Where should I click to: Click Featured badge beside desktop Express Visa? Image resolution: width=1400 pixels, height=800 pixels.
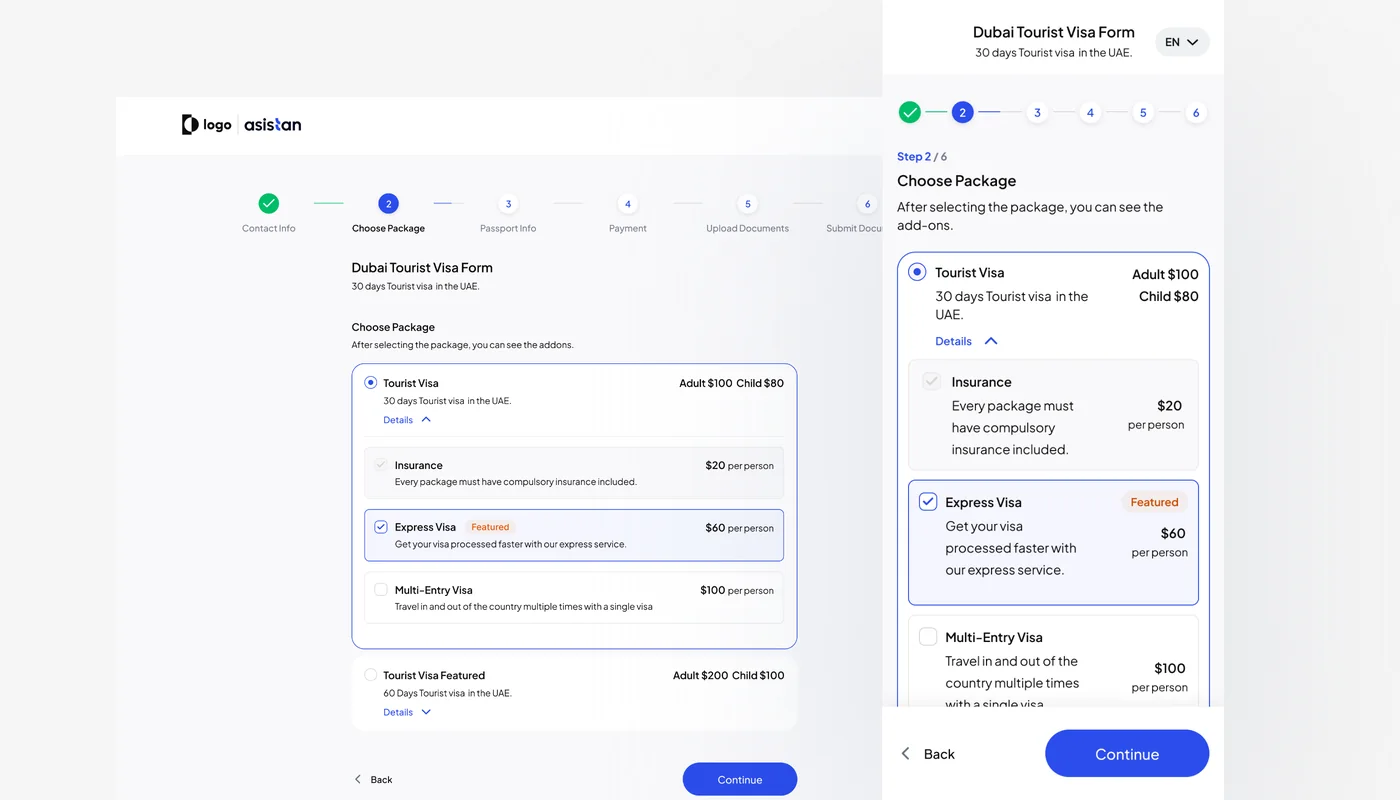490,527
